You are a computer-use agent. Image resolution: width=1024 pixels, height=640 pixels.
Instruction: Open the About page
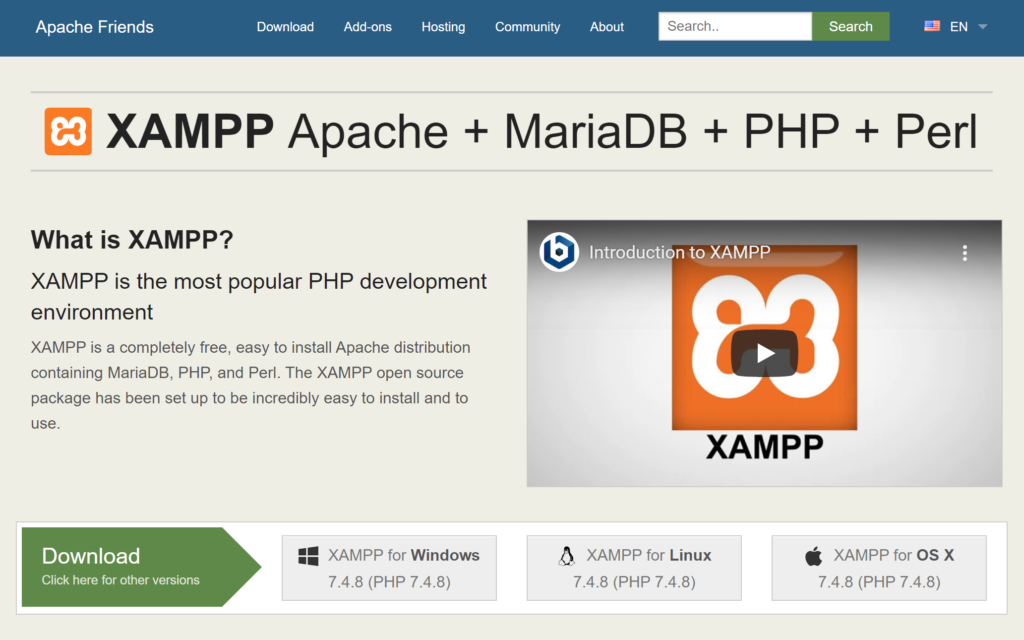click(x=606, y=27)
